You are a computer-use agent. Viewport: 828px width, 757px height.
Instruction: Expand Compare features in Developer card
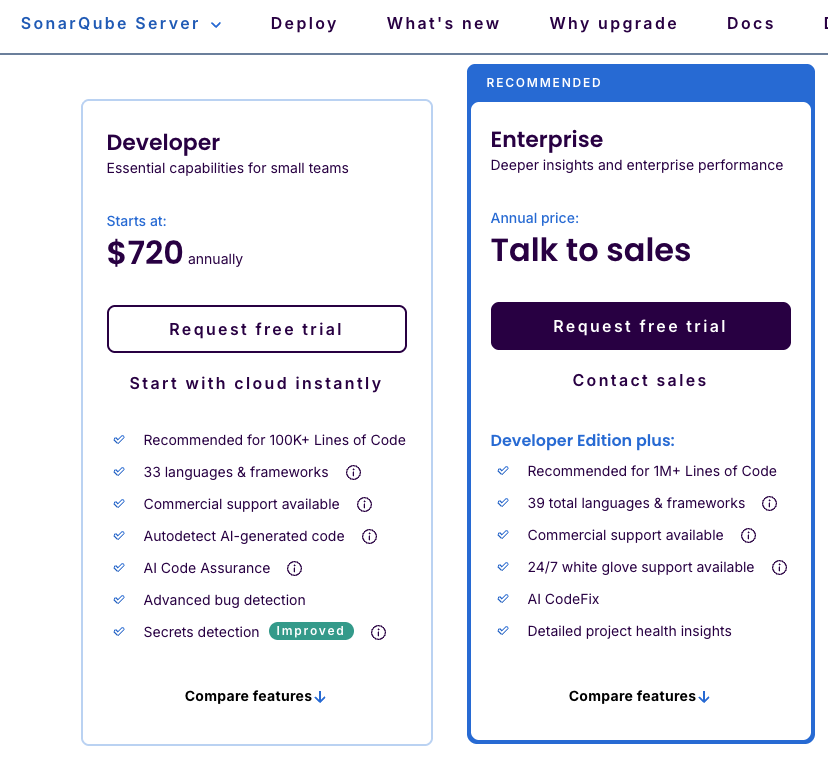click(255, 696)
